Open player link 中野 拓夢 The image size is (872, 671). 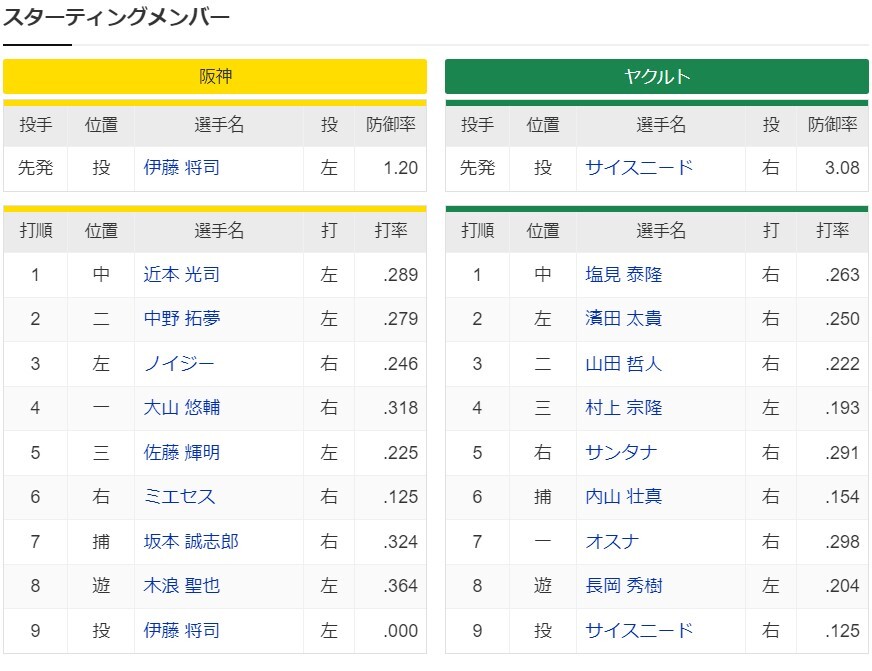181,319
